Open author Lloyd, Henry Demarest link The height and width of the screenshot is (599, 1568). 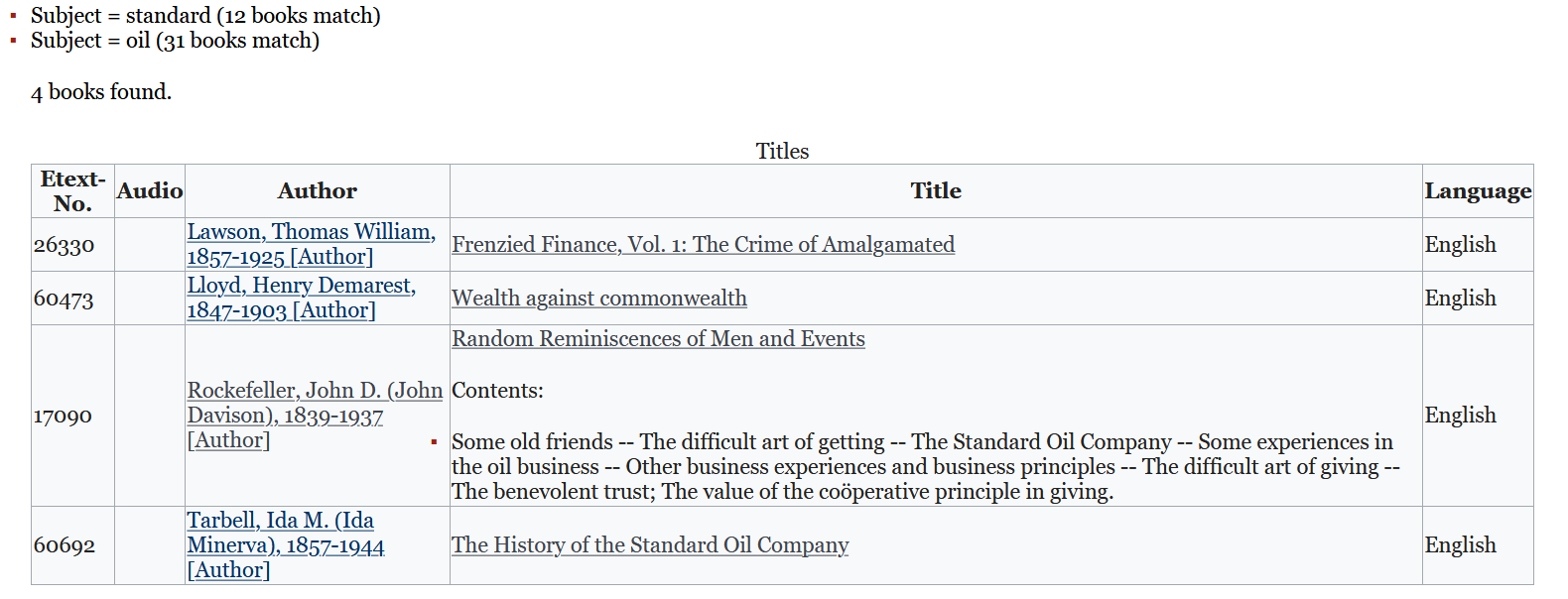coord(302,298)
